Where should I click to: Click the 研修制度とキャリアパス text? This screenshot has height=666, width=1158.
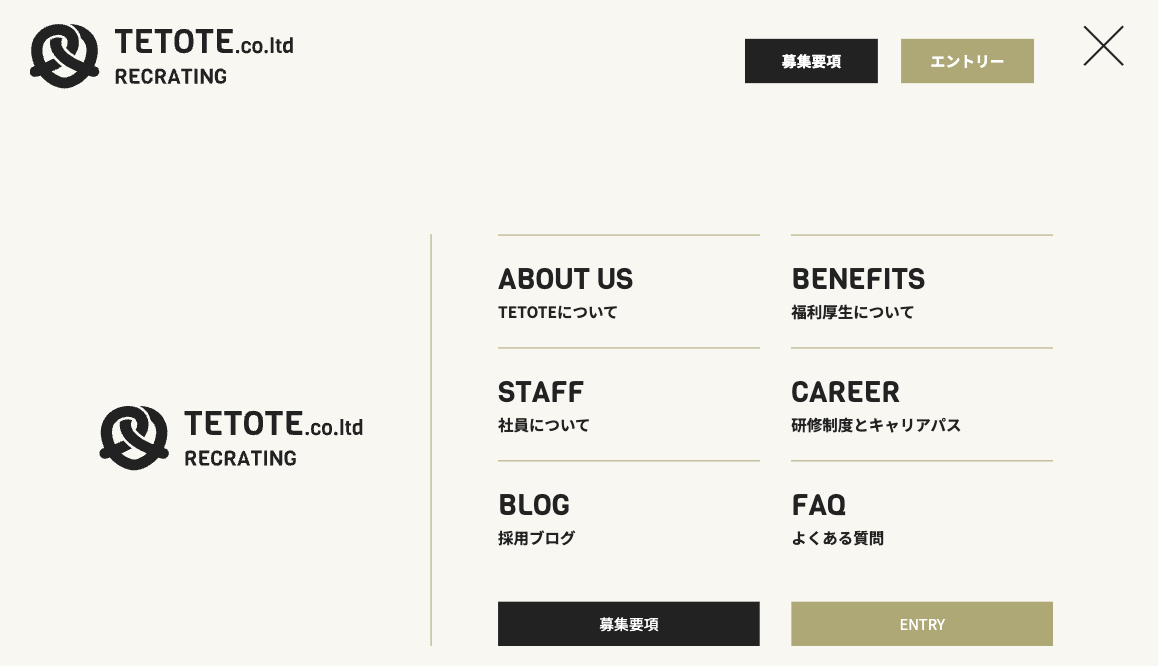click(875, 426)
